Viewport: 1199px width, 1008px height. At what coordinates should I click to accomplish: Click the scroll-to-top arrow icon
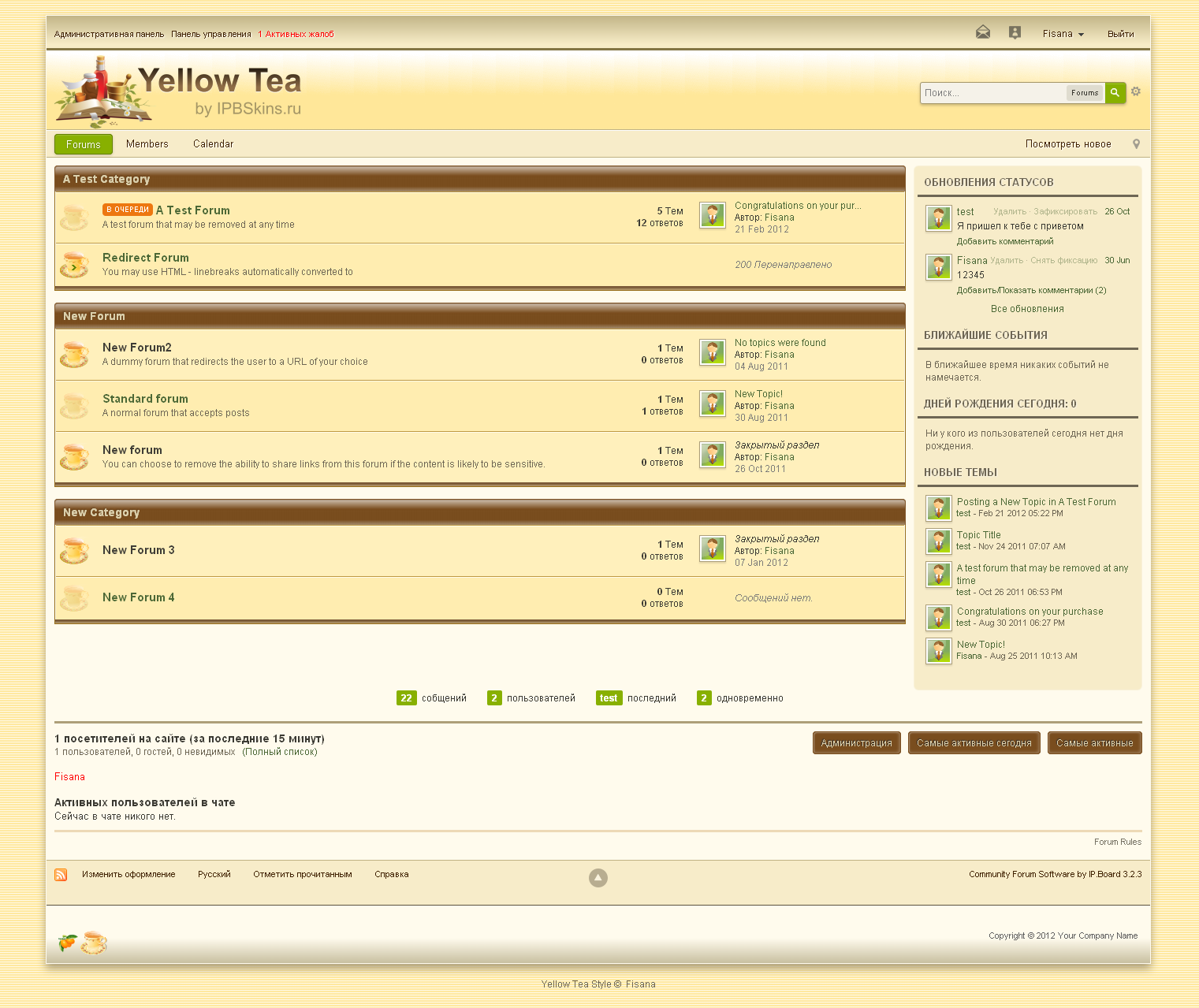[598, 877]
